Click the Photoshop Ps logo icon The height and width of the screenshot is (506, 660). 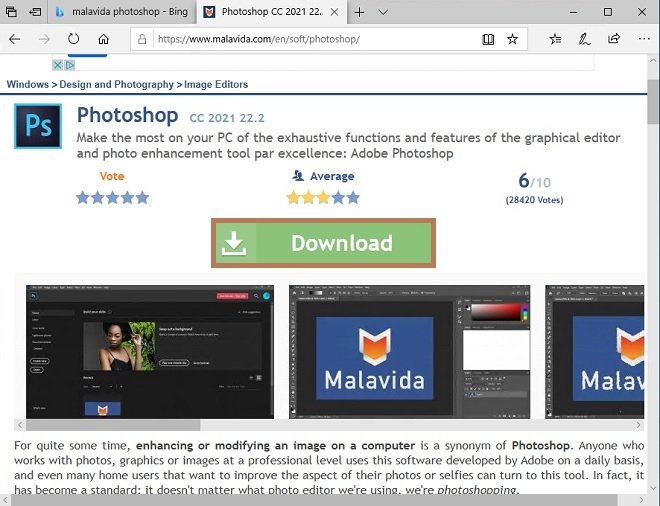pos(38,126)
